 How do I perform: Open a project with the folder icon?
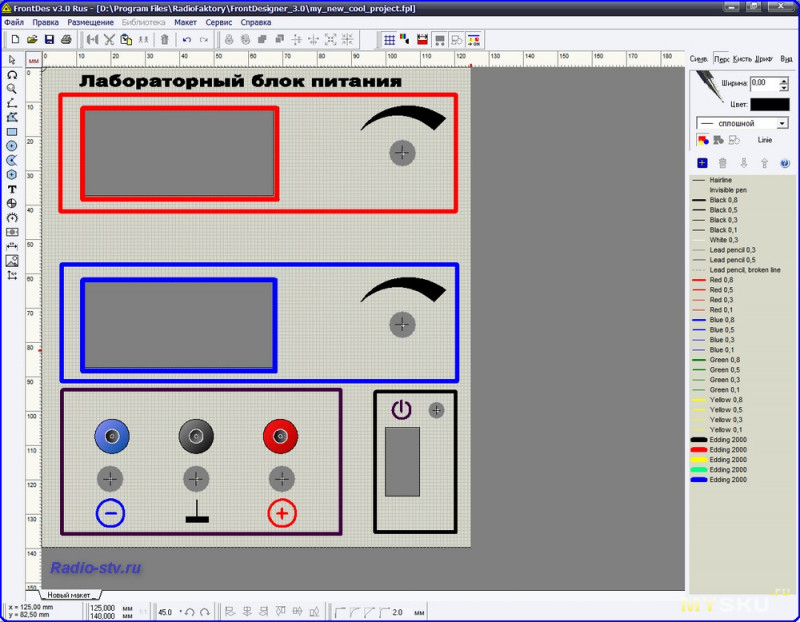pos(32,40)
